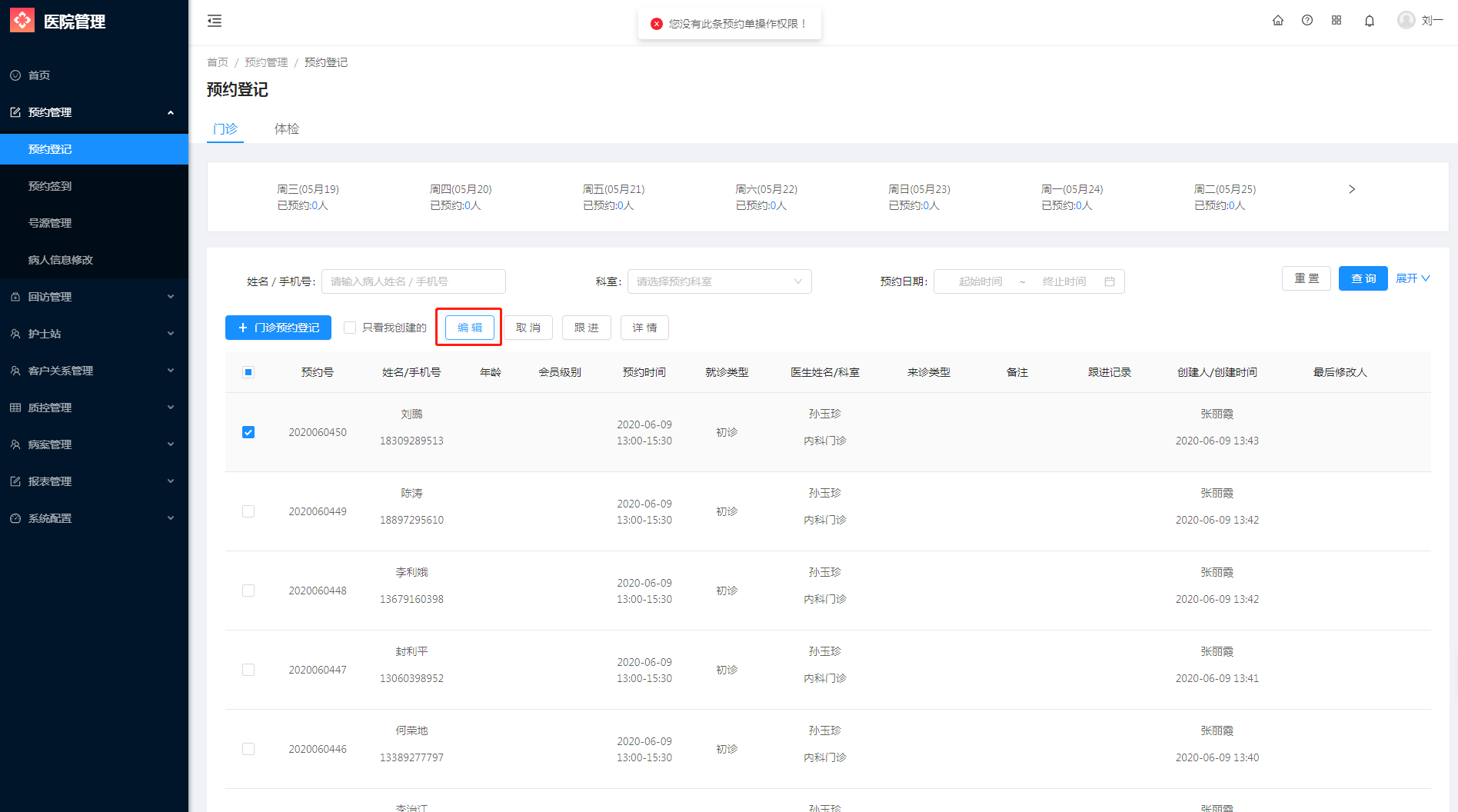The width and height of the screenshot is (1458, 812).
Task: Switch to the 体检 tab
Action: tap(287, 128)
